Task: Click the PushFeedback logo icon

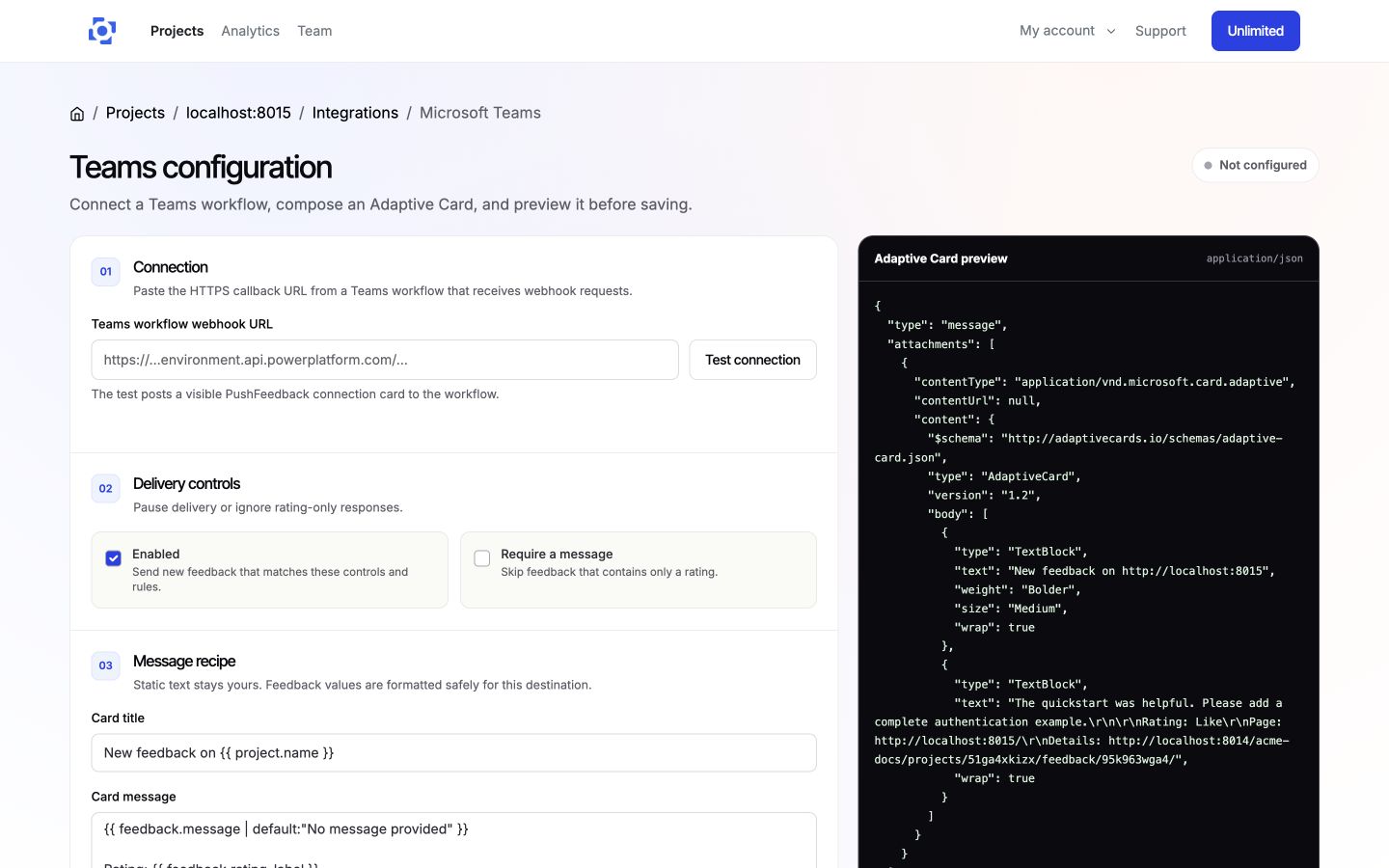Action: 102,31
